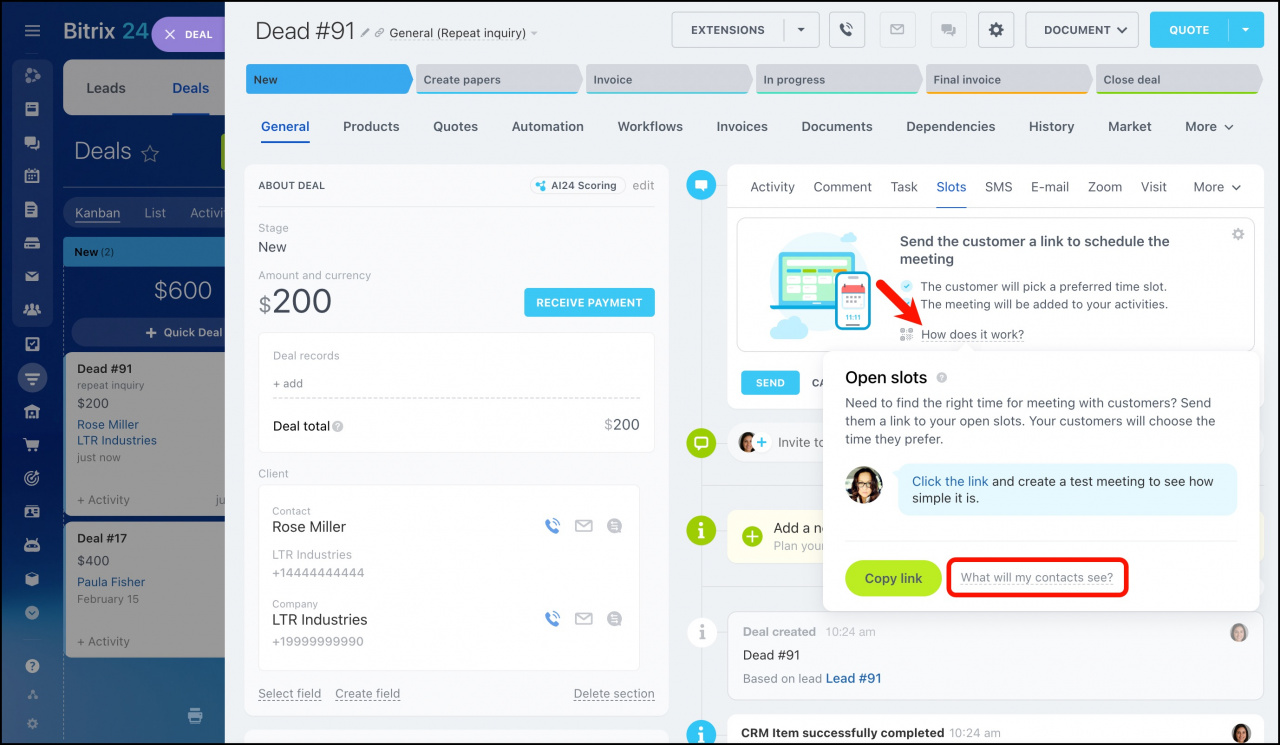Open the Quotes tab
Image resolution: width=1280 pixels, height=745 pixels.
[455, 127]
